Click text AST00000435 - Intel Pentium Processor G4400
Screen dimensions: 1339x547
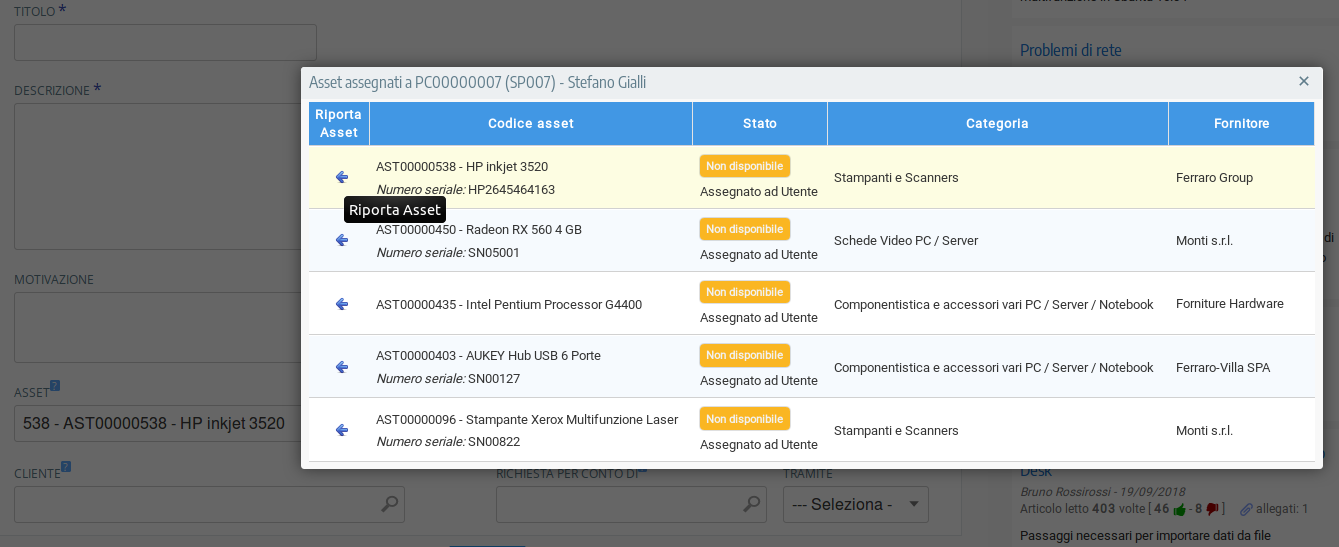point(509,305)
